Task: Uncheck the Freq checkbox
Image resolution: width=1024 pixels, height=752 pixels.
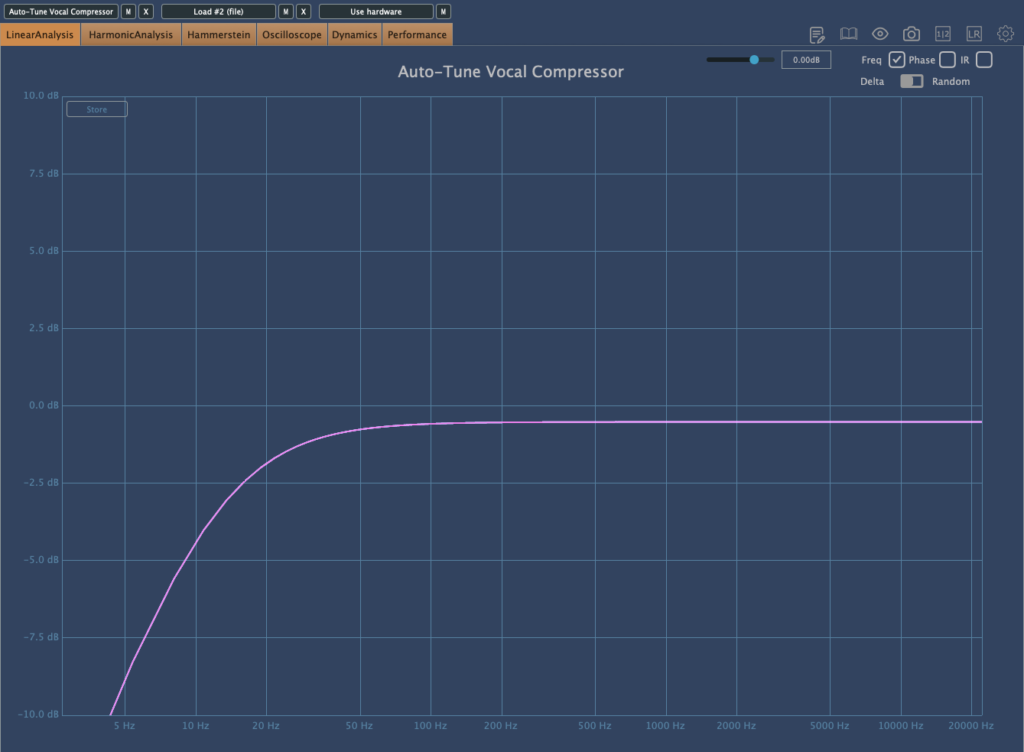Action: (x=897, y=60)
